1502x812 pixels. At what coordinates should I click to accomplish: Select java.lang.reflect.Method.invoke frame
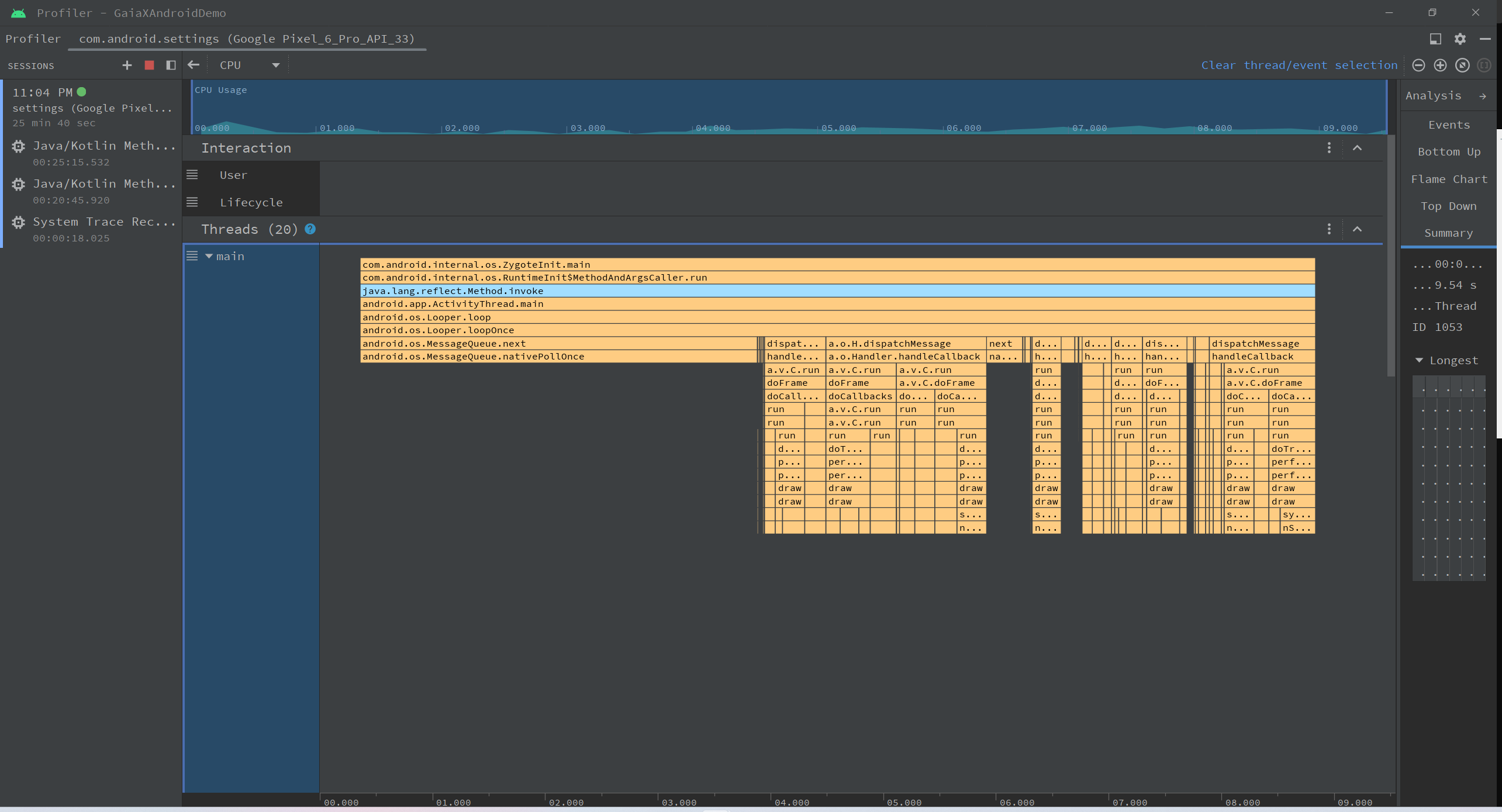tap(837, 291)
